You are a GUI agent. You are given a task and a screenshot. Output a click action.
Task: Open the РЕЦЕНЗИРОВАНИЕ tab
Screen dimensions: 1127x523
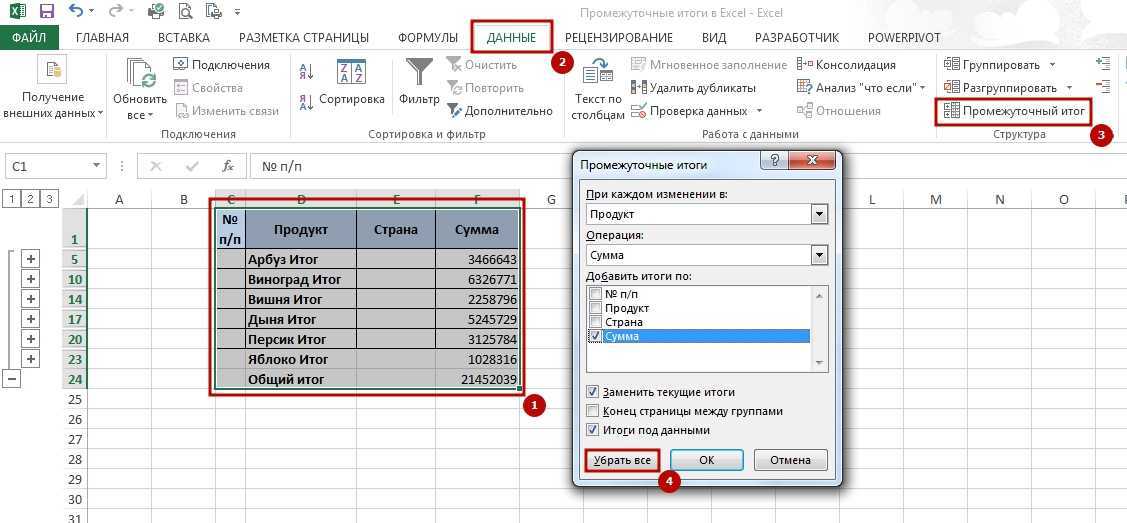(x=619, y=37)
